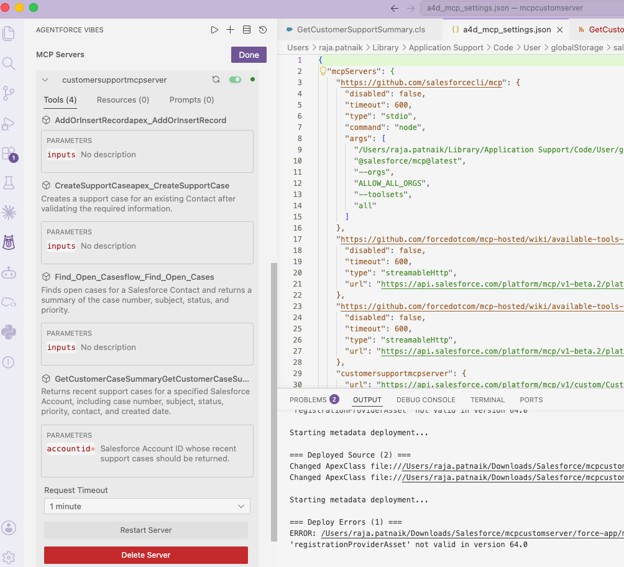Click the globalStorage breadcrumb segment
This screenshot has width=624, height=567.
coord(577,48)
